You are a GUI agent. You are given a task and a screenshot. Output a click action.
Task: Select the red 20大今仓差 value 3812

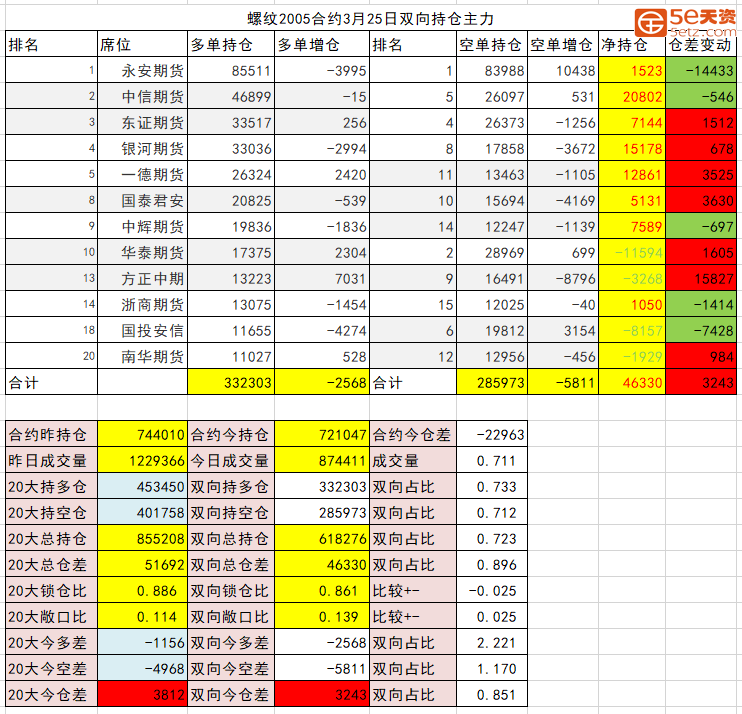click(141, 695)
